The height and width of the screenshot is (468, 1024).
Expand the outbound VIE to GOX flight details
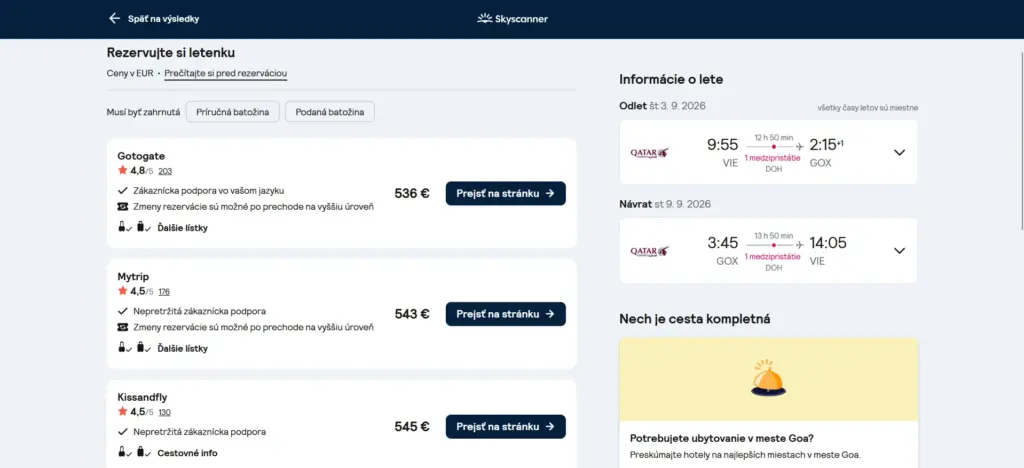click(899, 153)
